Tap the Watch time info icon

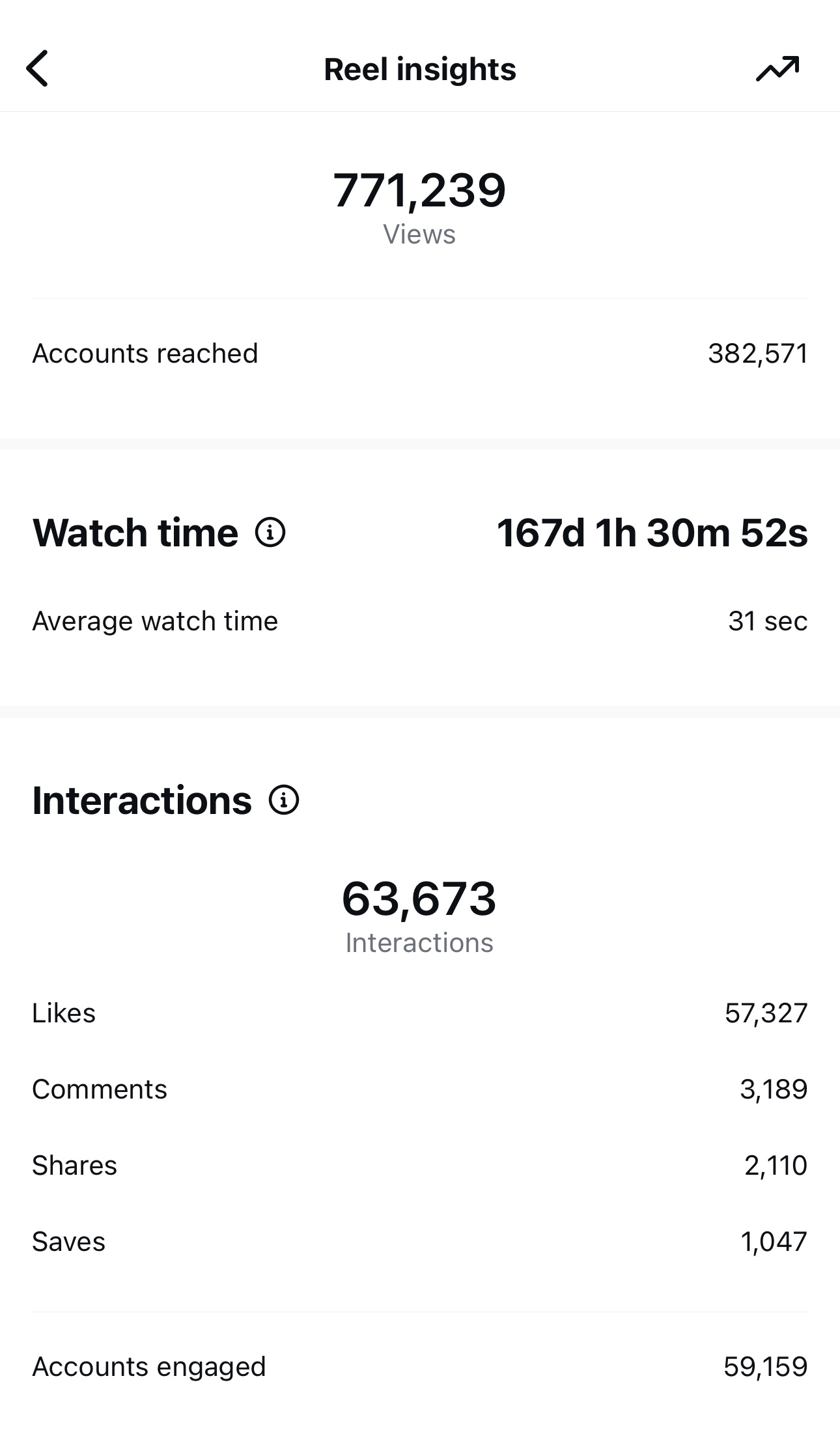click(x=270, y=532)
